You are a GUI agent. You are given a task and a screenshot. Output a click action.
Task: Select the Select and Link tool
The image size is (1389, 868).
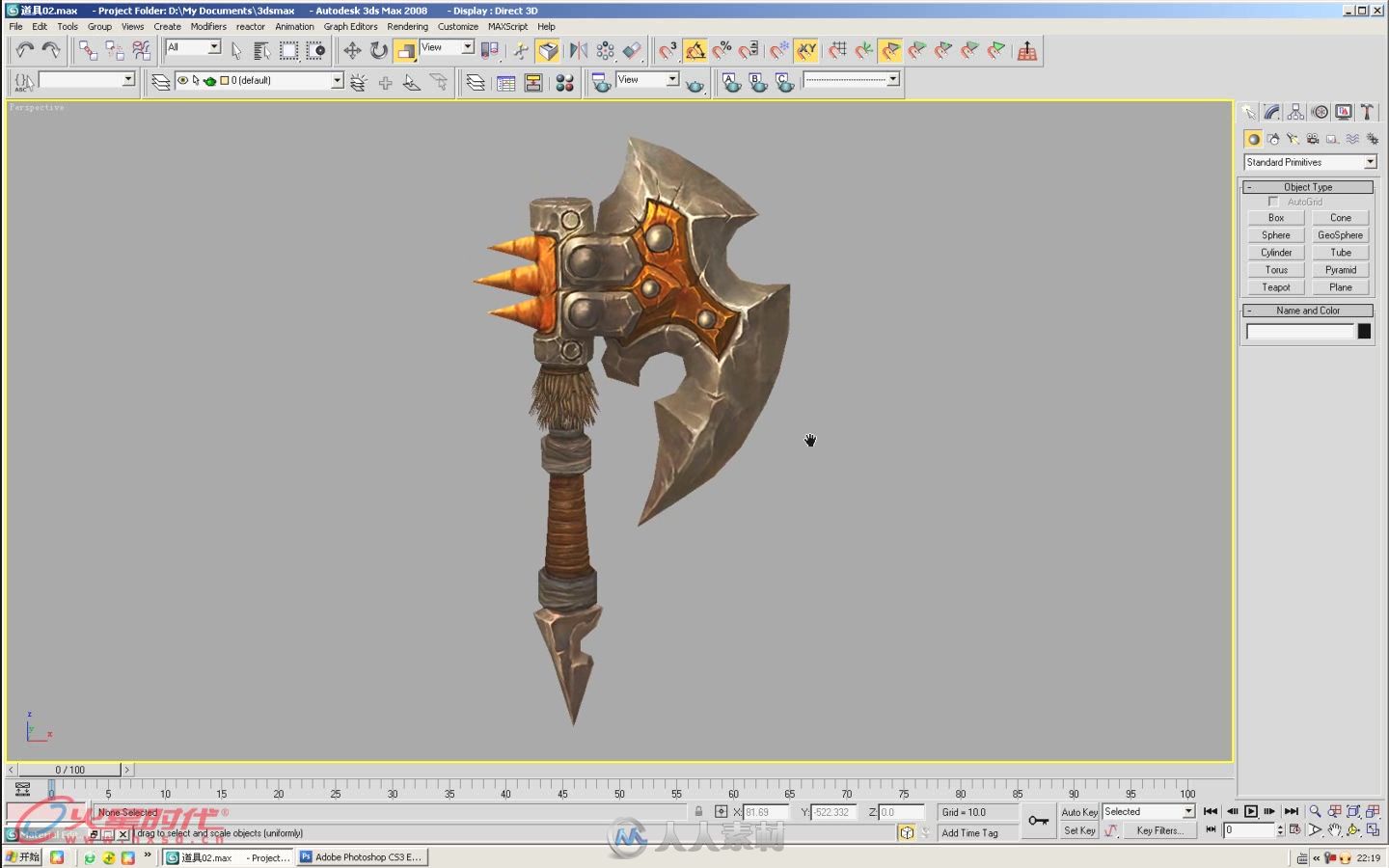pos(88,50)
